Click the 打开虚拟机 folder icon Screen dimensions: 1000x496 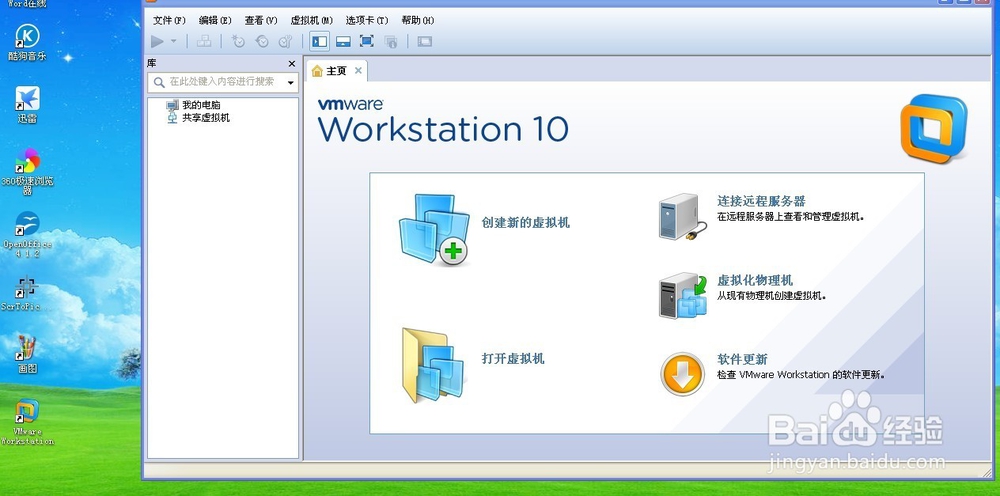[x=433, y=365]
